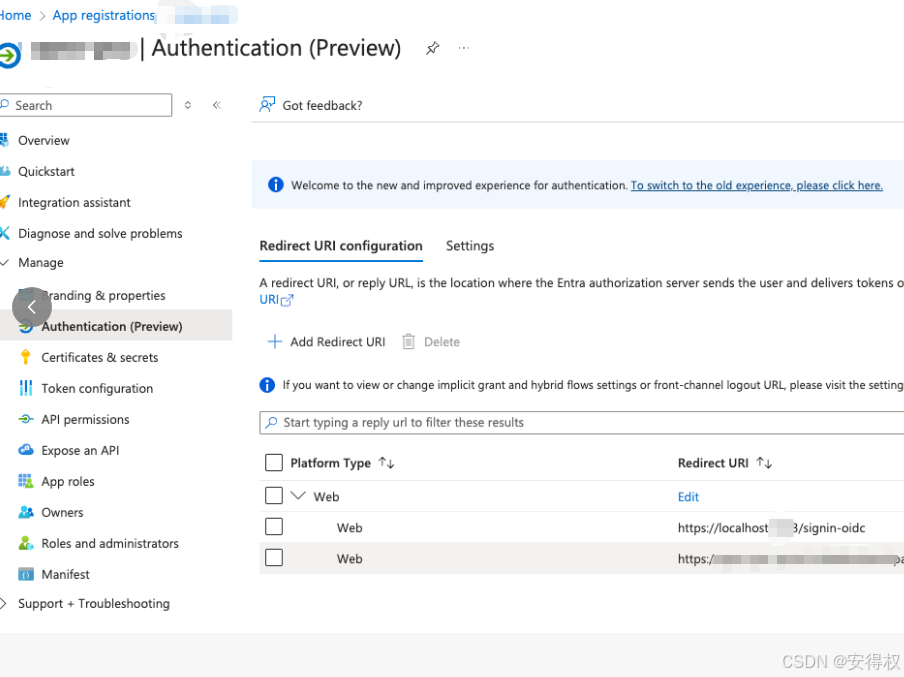Click Redirect URI column header

(713, 463)
